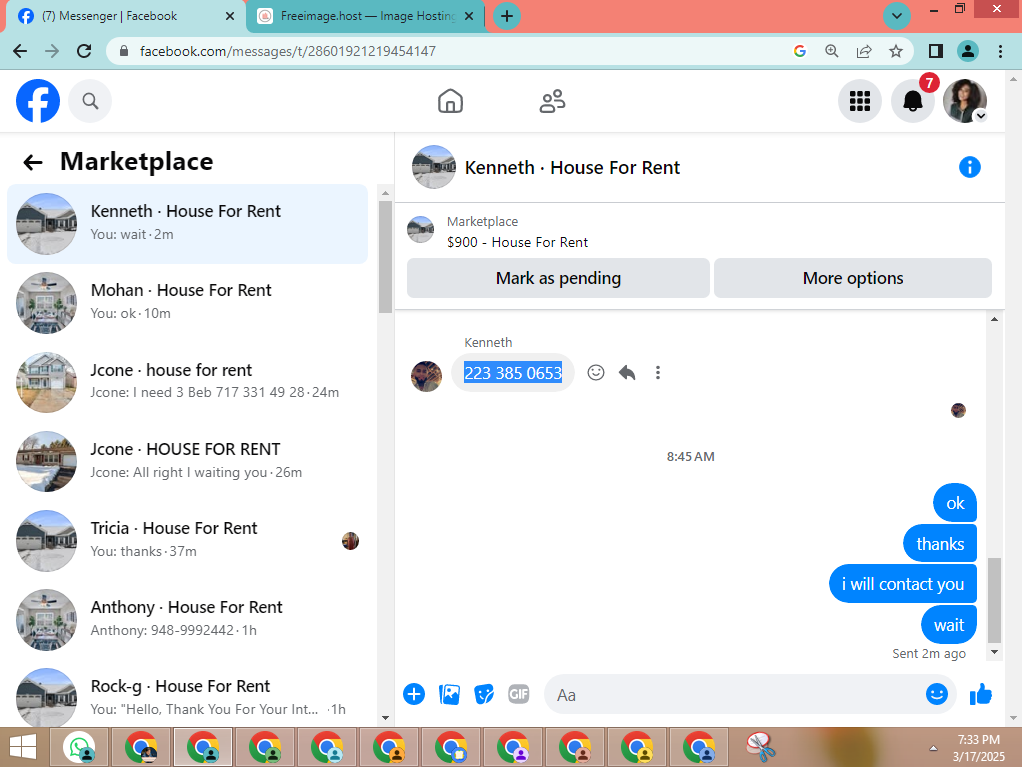Send a thumbs up like
Viewport: 1022px width, 767px height.
(980, 695)
